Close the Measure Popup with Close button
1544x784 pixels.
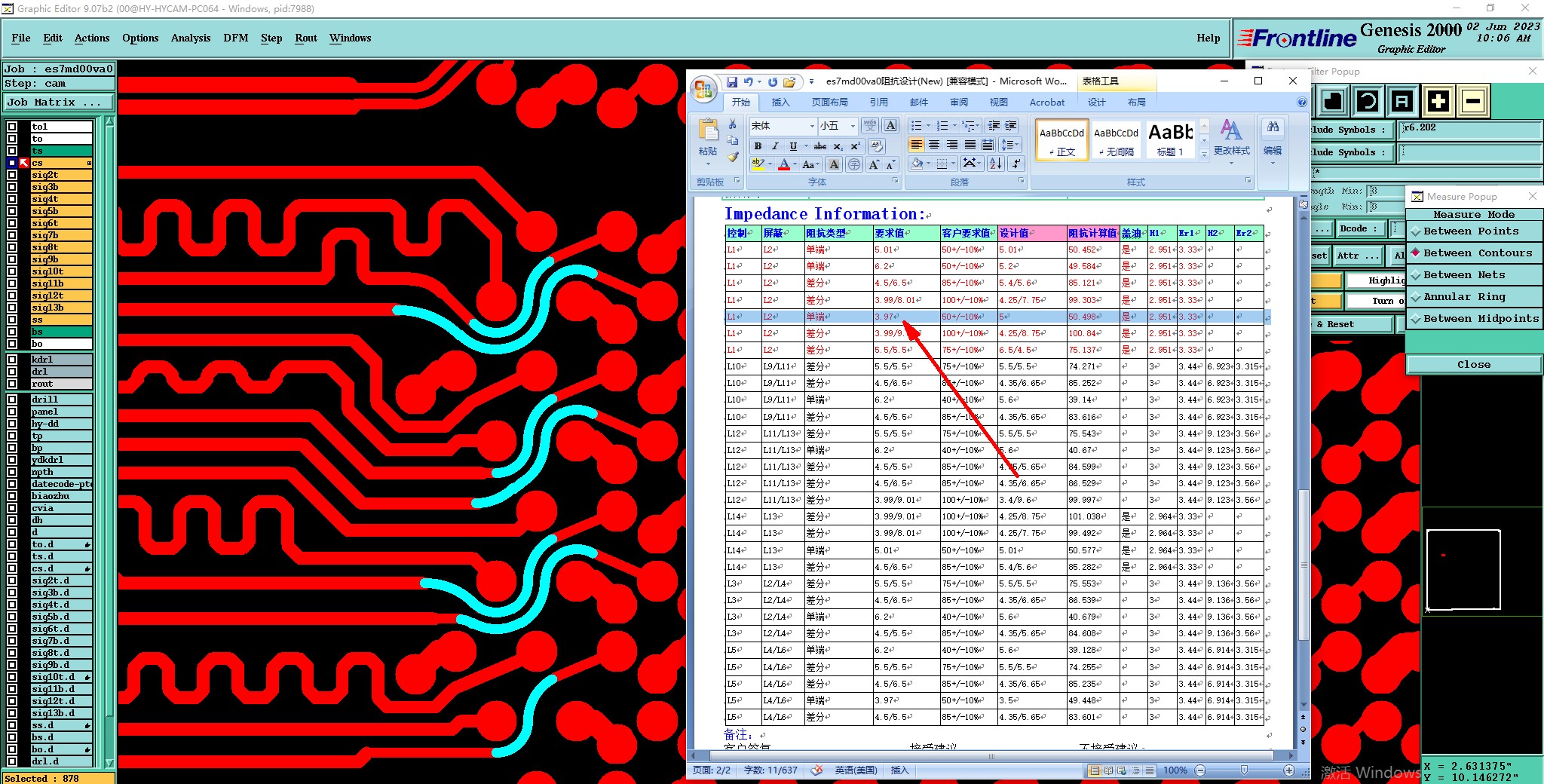pyautogui.click(x=1474, y=365)
